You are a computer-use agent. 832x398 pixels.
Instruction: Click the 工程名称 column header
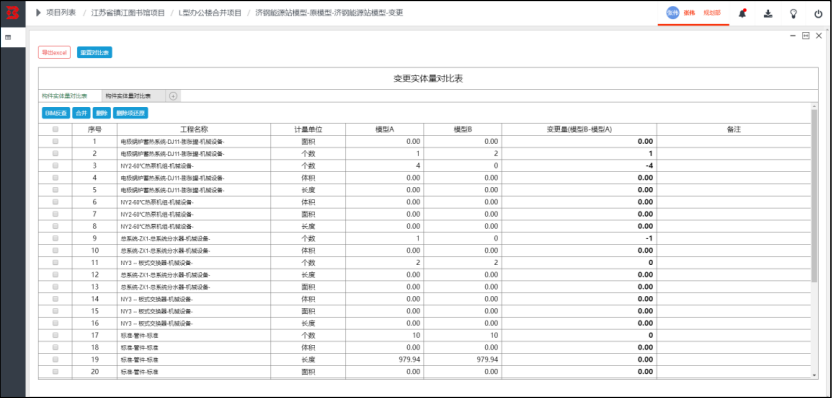[194, 129]
